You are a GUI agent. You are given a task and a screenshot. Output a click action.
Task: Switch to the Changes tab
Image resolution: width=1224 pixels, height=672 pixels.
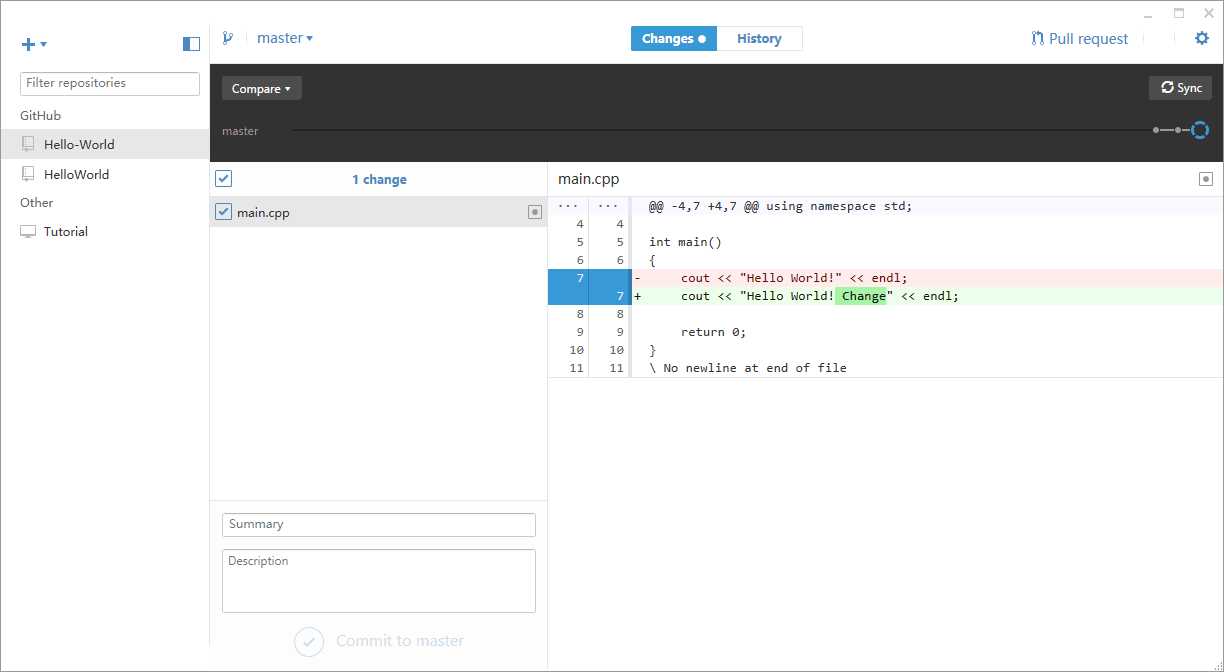[673, 39]
